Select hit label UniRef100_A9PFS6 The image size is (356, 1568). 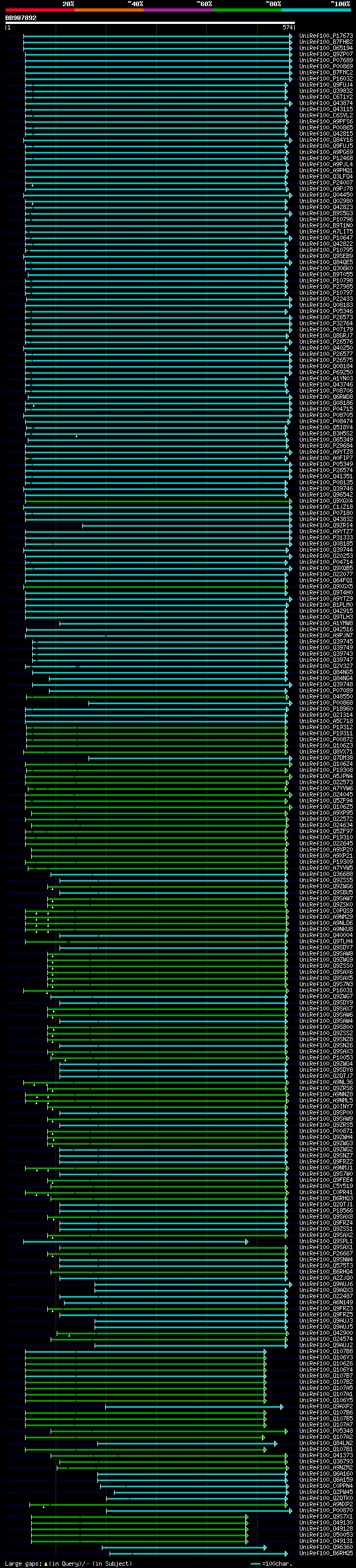[x=326, y=122]
